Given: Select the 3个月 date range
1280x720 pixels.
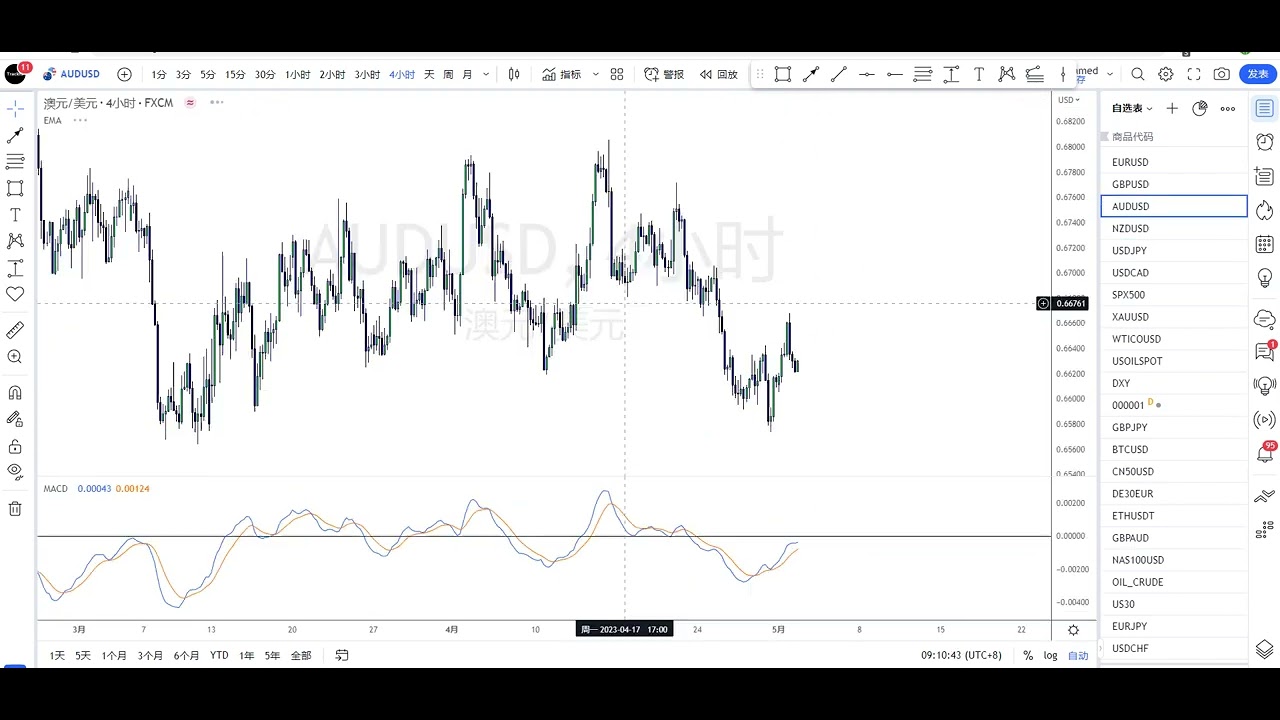Looking at the screenshot, I should click(150, 656).
